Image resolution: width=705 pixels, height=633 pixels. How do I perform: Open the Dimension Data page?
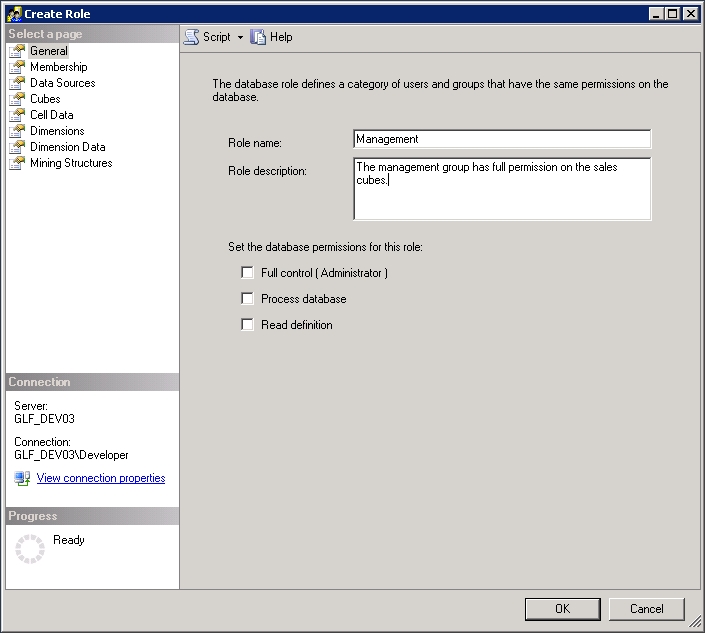click(67, 147)
